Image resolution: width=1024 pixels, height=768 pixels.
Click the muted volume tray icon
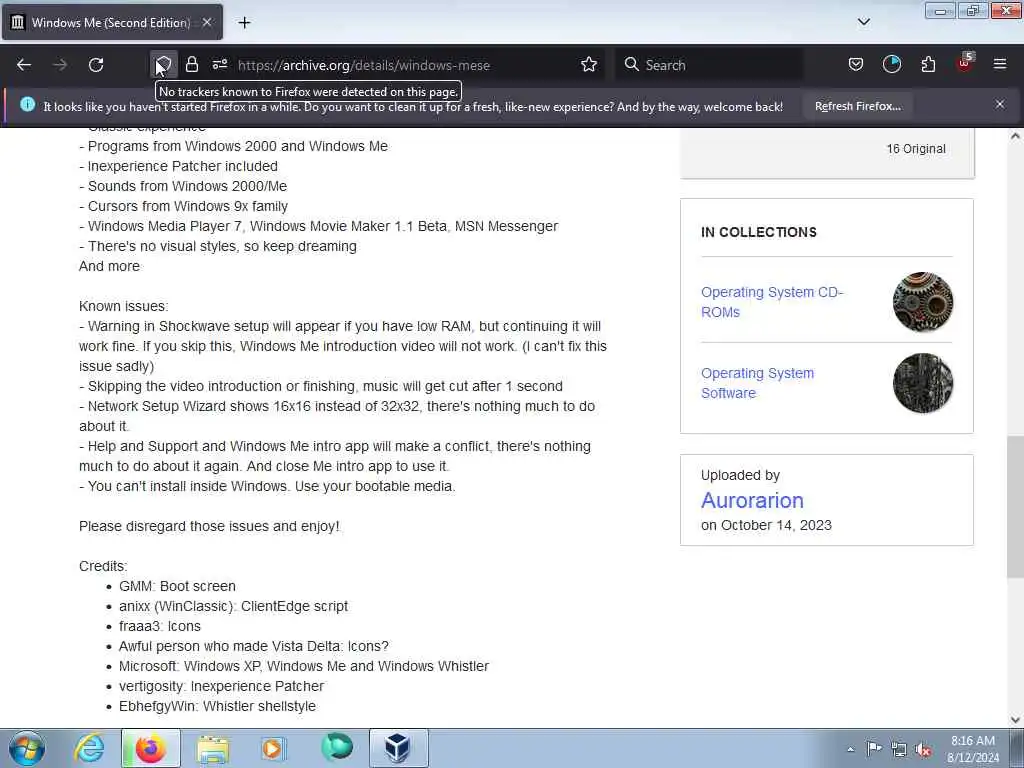pyautogui.click(x=923, y=750)
